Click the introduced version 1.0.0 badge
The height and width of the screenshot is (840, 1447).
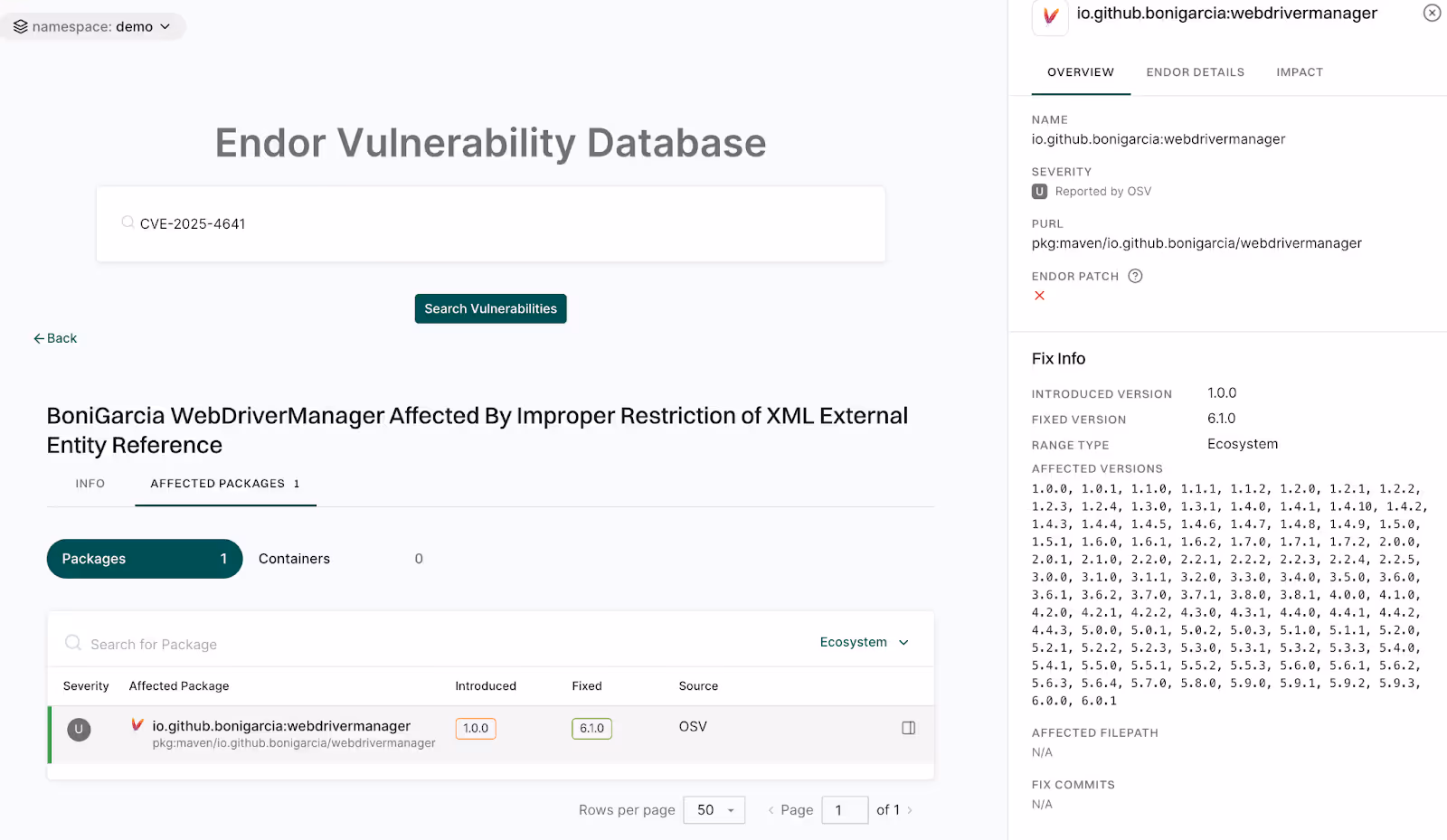point(476,728)
